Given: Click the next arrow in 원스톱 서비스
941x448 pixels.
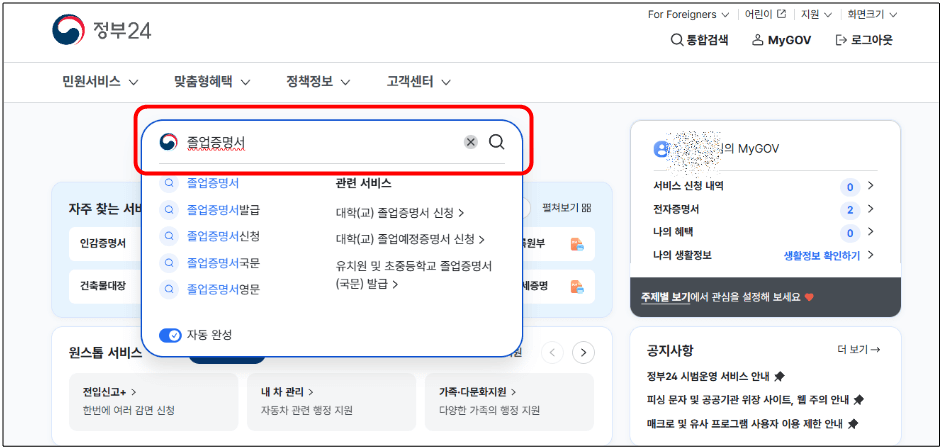Looking at the screenshot, I should tap(583, 352).
